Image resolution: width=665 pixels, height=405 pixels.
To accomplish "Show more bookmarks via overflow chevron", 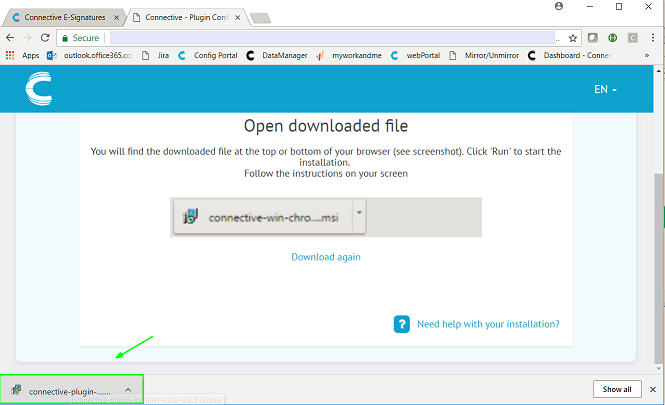I will tap(654, 55).
